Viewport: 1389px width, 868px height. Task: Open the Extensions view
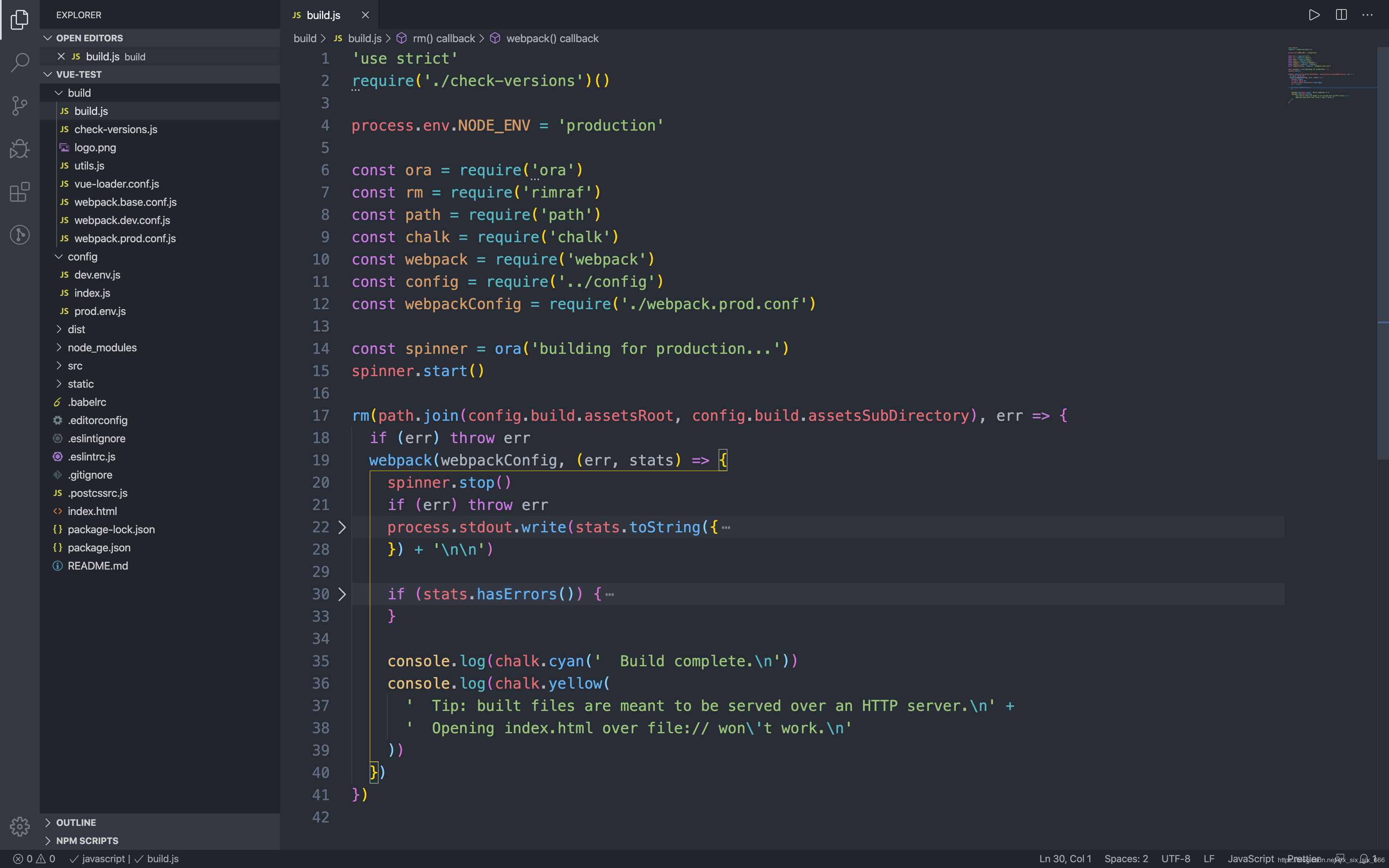coord(19,192)
